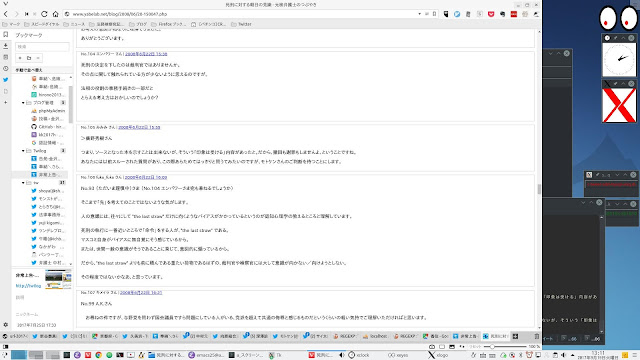Open the phpMyAdmin bookmark
The height and width of the screenshot is (360, 640).
48,111
